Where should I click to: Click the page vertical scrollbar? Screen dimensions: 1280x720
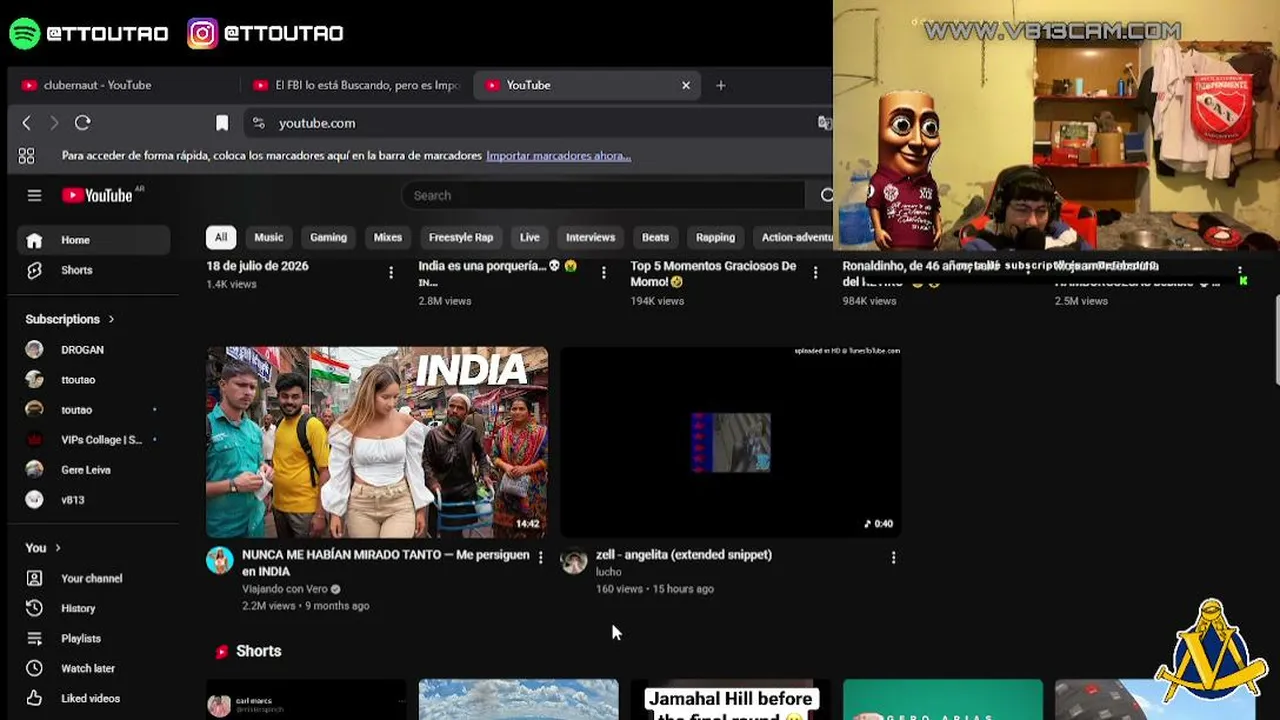1275,340
